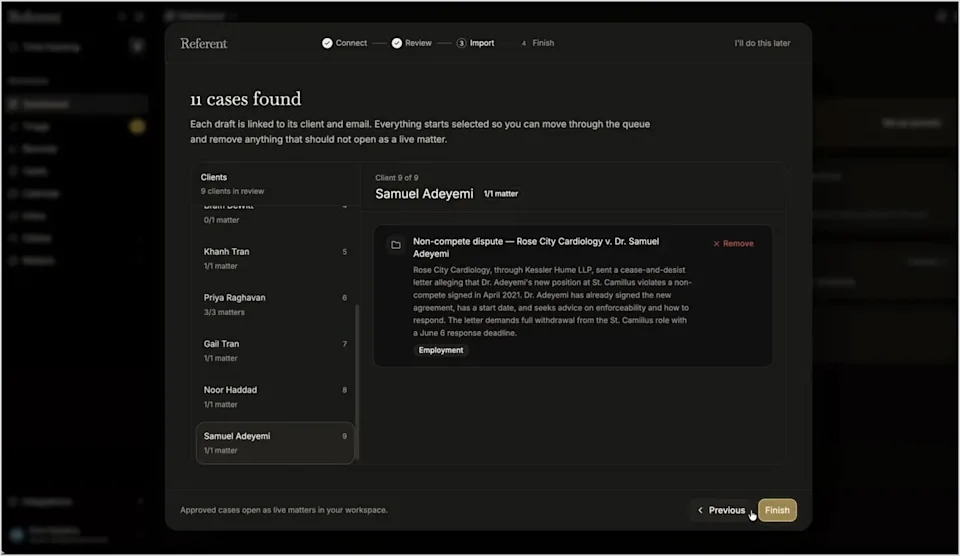
Task: Select client Gail Tran
Action: coord(275,350)
